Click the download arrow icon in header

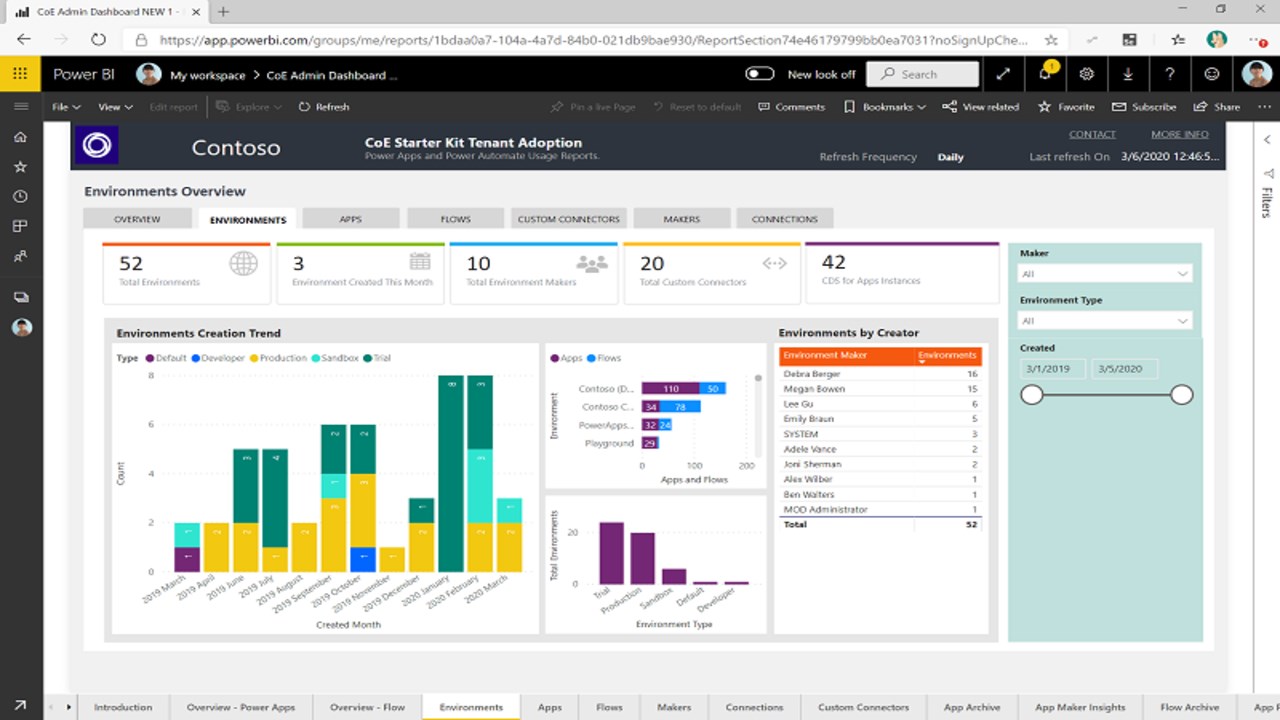[1128, 74]
